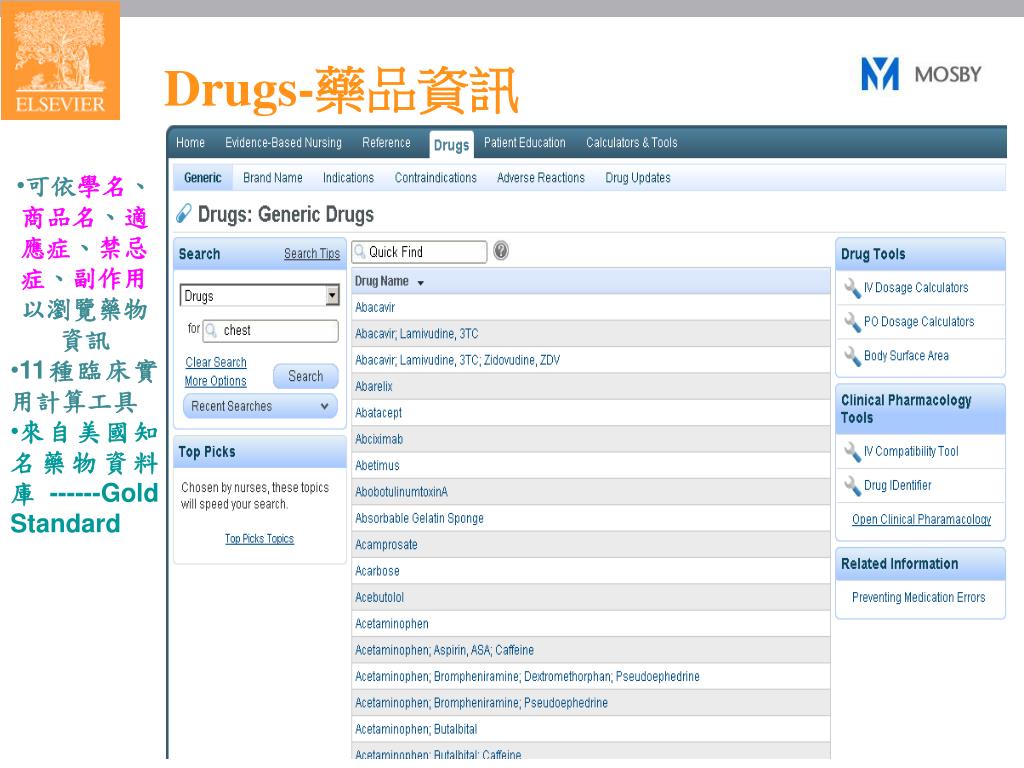Click the Body Surface Area wrench icon
Screen dimensions: 1024x768
[852, 356]
